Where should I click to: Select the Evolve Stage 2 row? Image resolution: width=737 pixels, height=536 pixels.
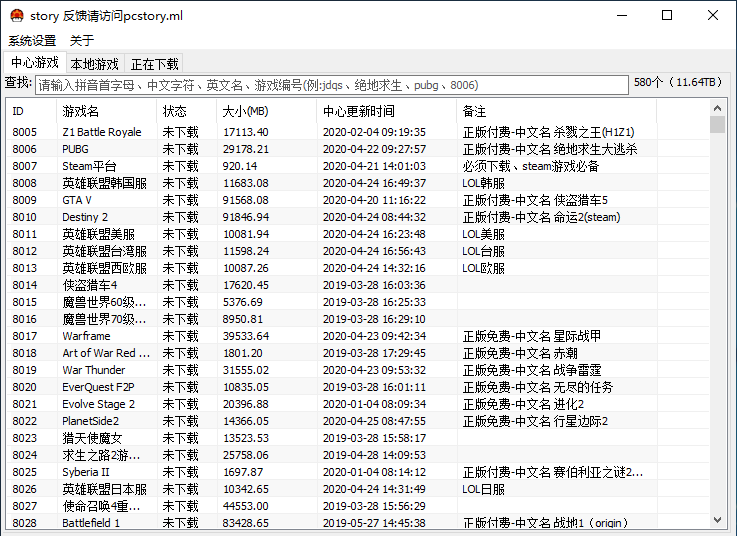click(x=357, y=404)
